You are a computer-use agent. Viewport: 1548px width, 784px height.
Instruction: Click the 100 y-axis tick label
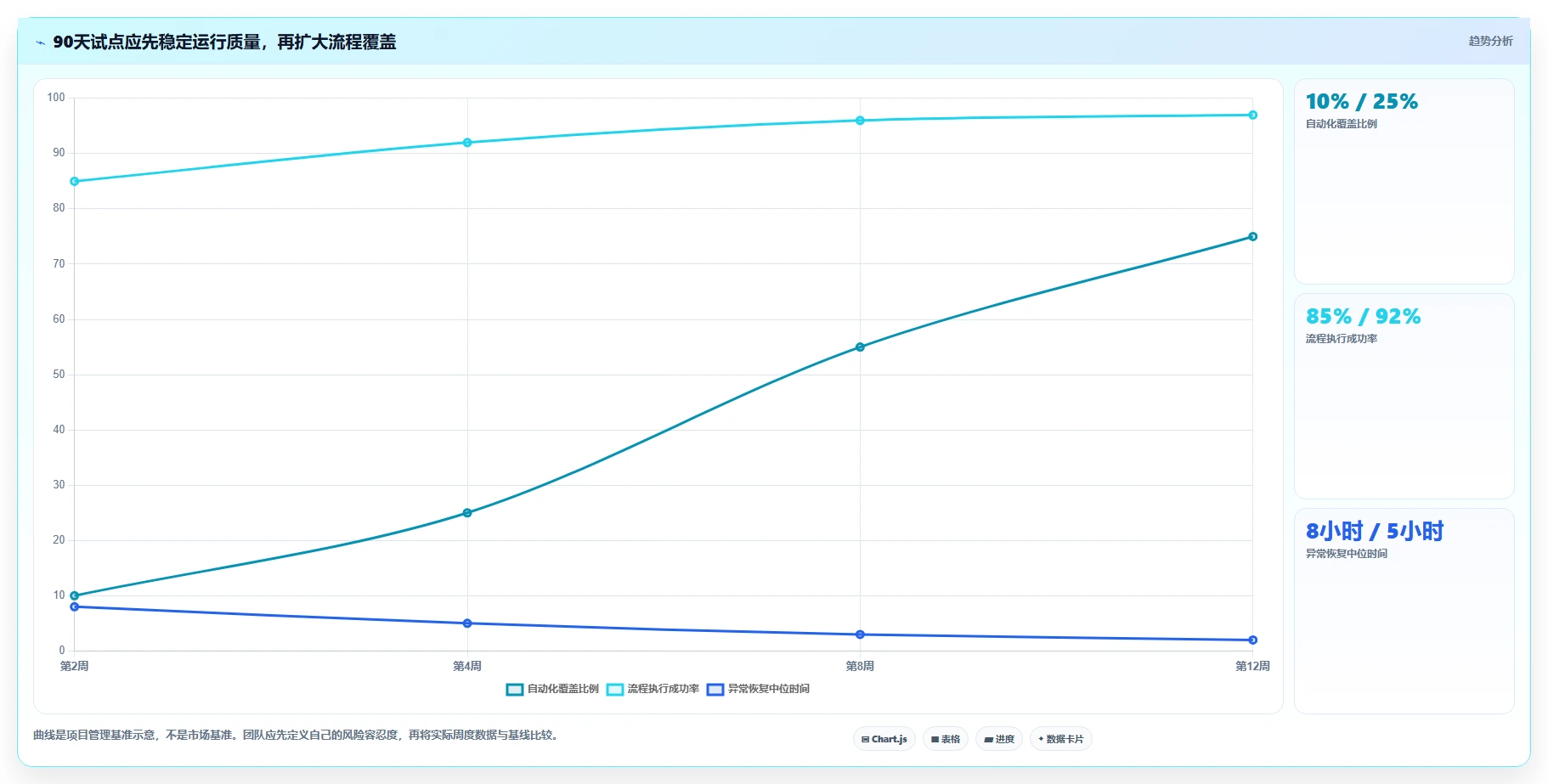pos(56,98)
